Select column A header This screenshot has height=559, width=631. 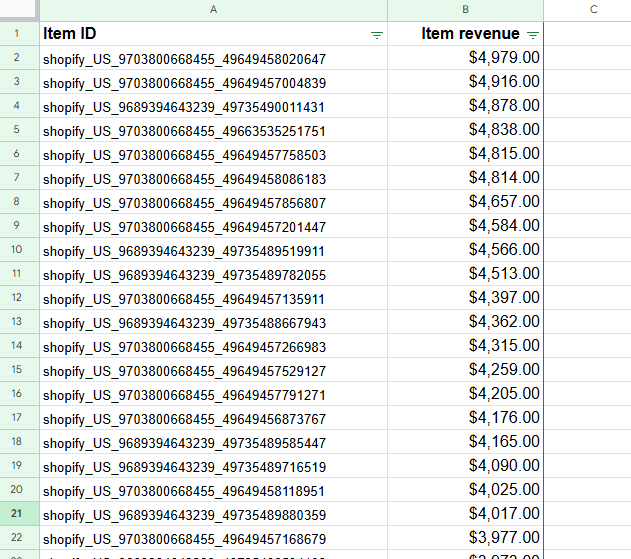[213, 9]
